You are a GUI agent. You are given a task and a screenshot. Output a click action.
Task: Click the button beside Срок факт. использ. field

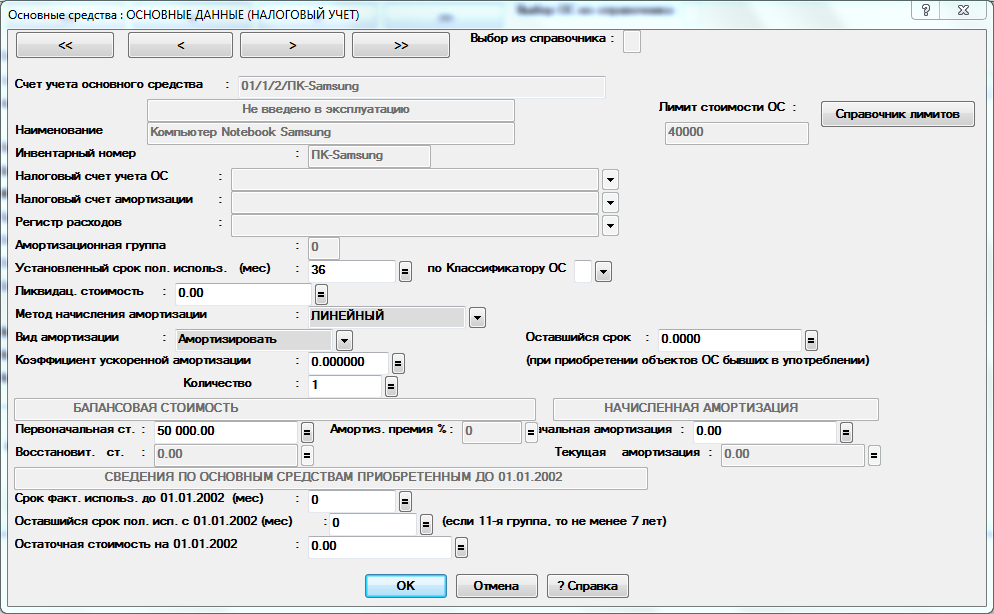(x=406, y=501)
